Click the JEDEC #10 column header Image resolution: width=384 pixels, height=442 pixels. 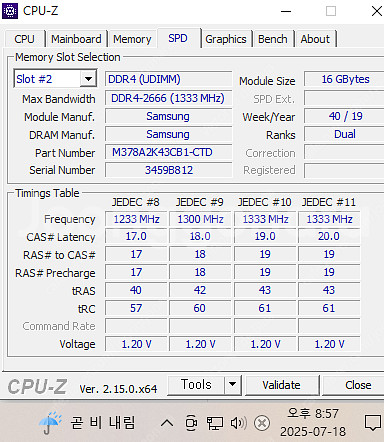(x=265, y=202)
